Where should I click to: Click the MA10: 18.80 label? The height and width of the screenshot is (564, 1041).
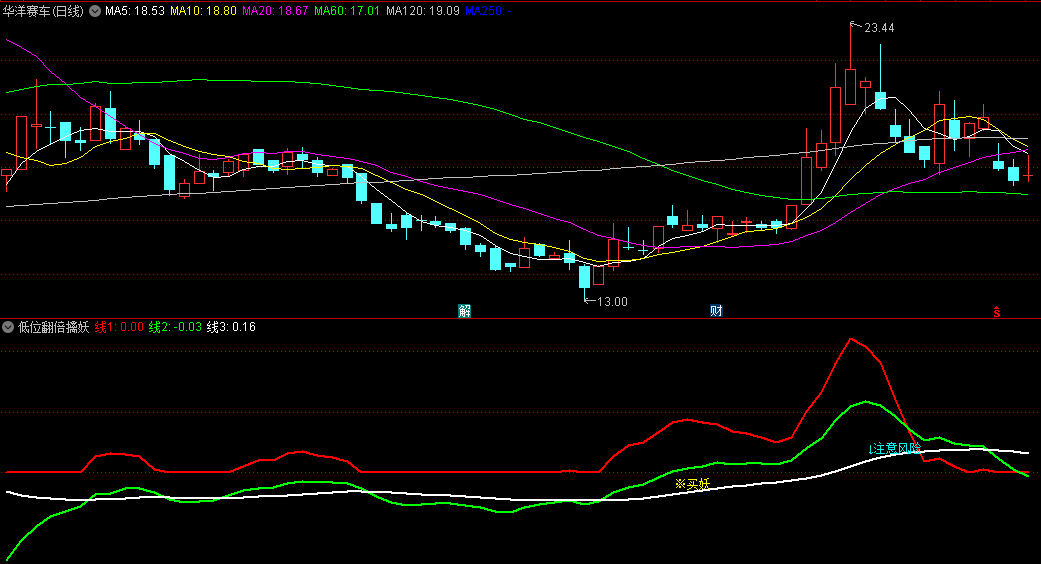(203, 11)
